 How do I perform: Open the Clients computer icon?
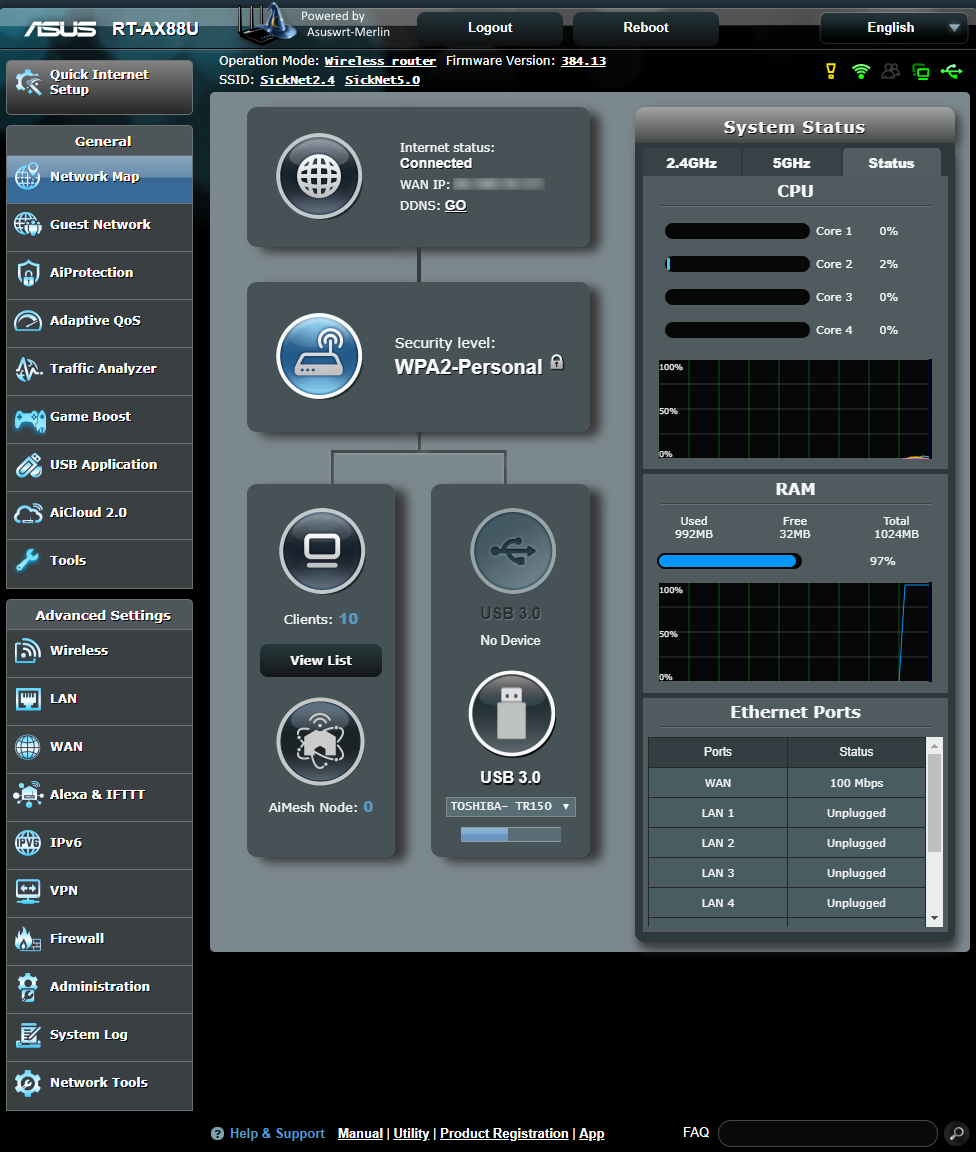click(322, 551)
